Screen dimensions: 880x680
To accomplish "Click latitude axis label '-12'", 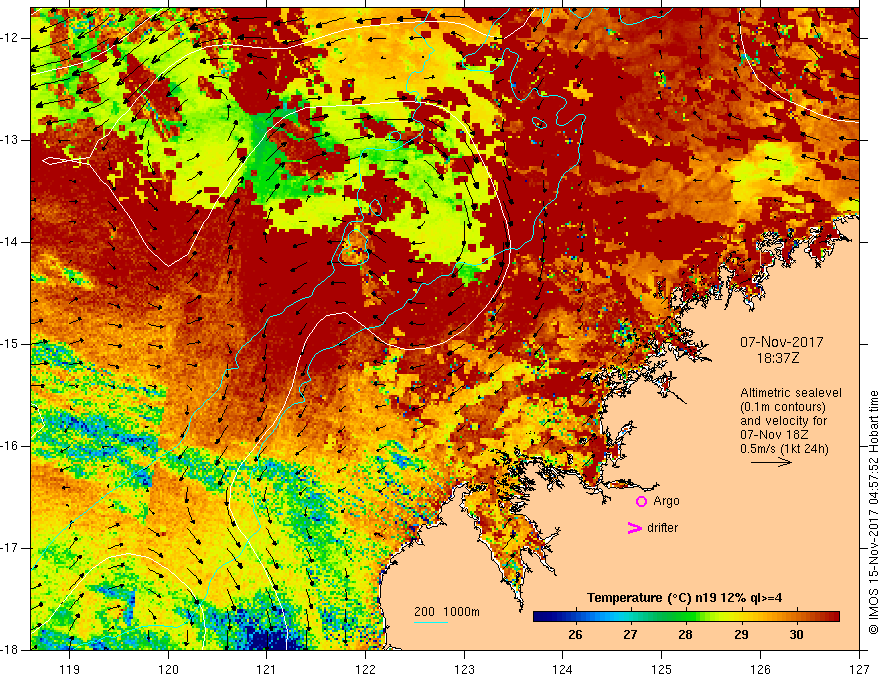I will pyautogui.click(x=11, y=38).
